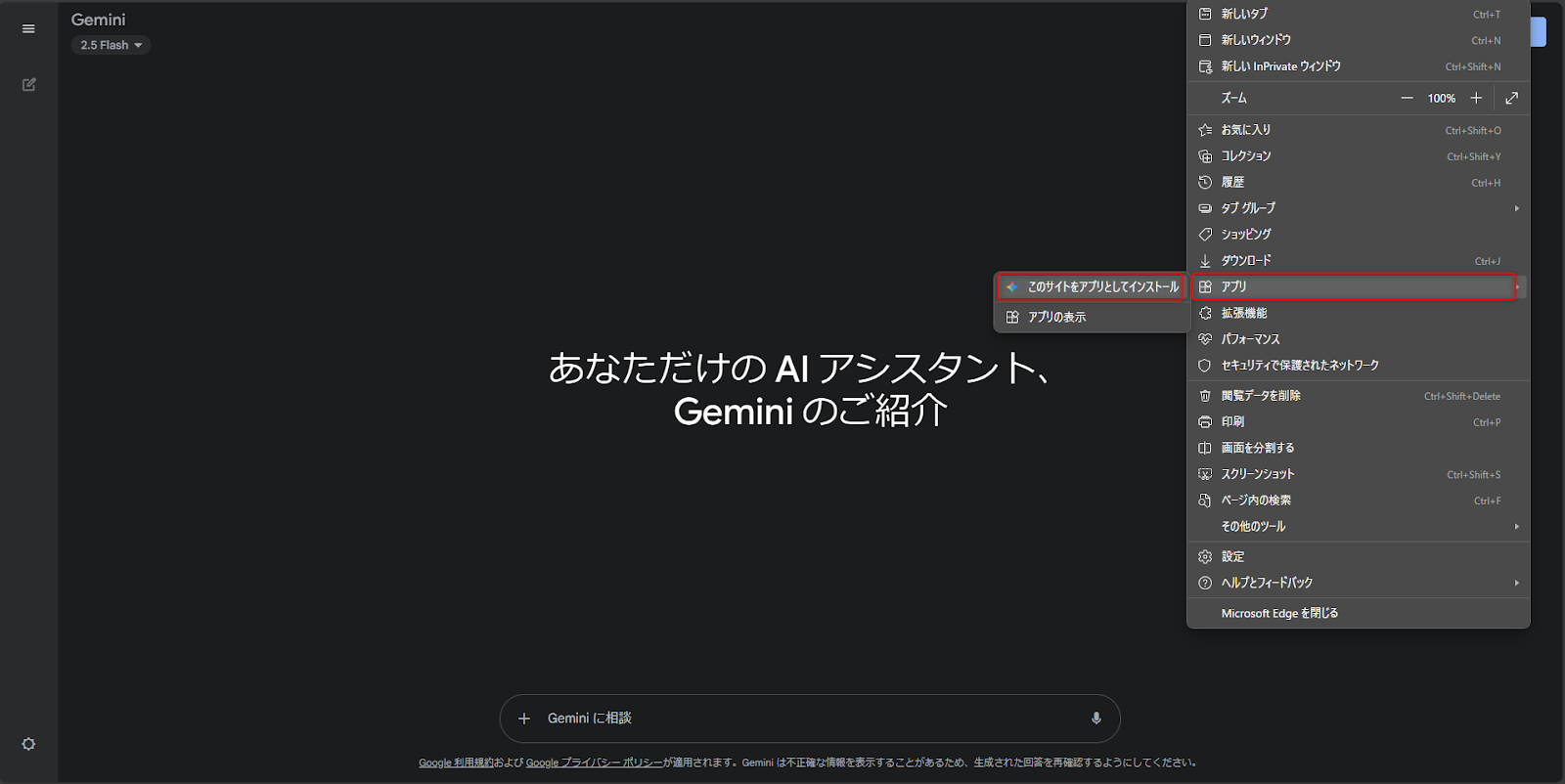Click the new chat pencil icon
The height and width of the screenshot is (784, 1565).
tap(28, 85)
